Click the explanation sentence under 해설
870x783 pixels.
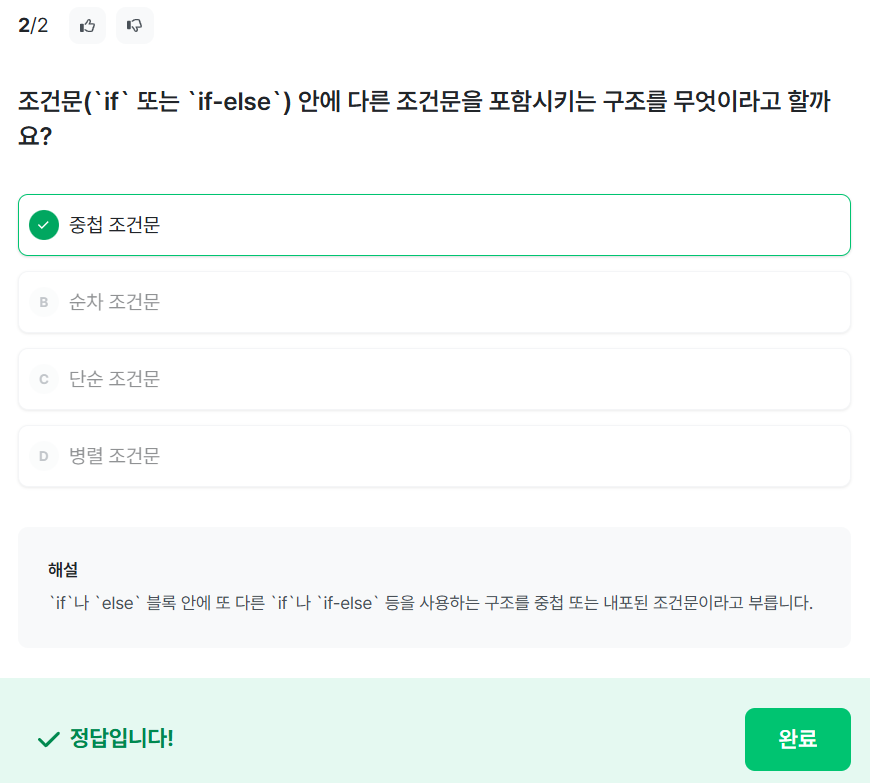(x=430, y=604)
